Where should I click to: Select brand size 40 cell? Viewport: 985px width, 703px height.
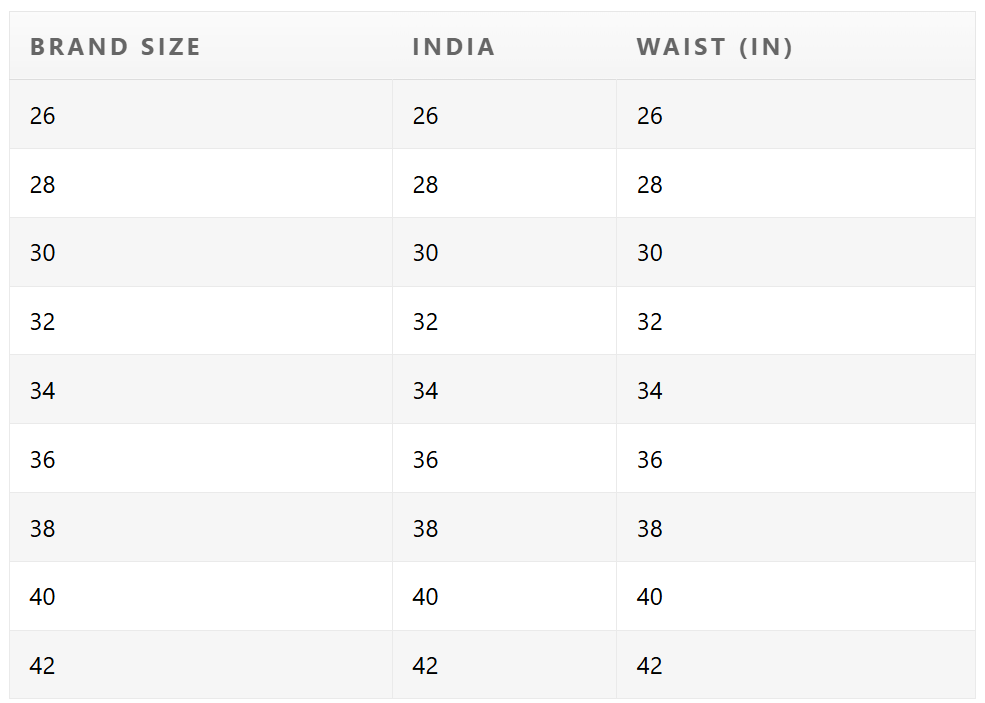[x=201, y=596]
